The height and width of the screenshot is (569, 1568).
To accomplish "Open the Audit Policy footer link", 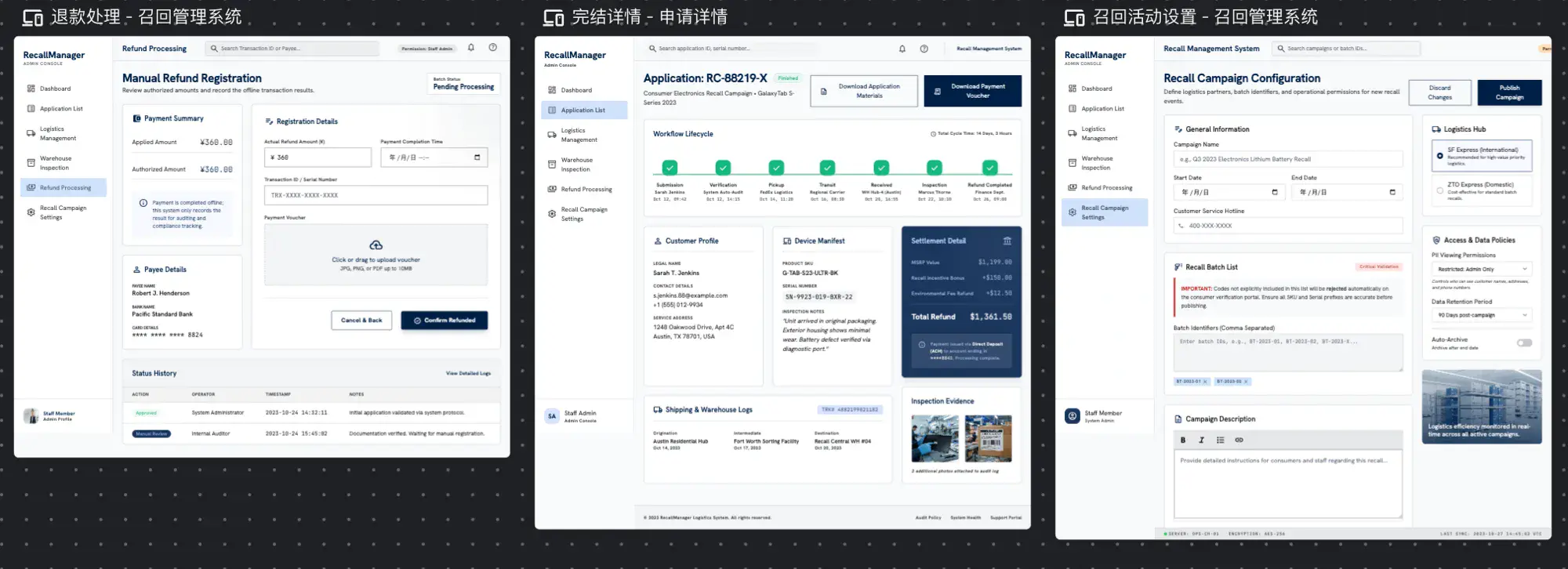I will pyautogui.click(x=928, y=517).
